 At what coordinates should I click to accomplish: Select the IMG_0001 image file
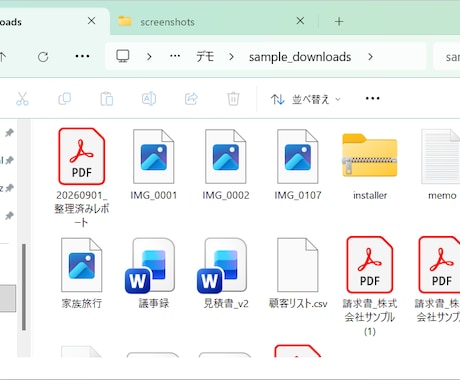[154, 165]
